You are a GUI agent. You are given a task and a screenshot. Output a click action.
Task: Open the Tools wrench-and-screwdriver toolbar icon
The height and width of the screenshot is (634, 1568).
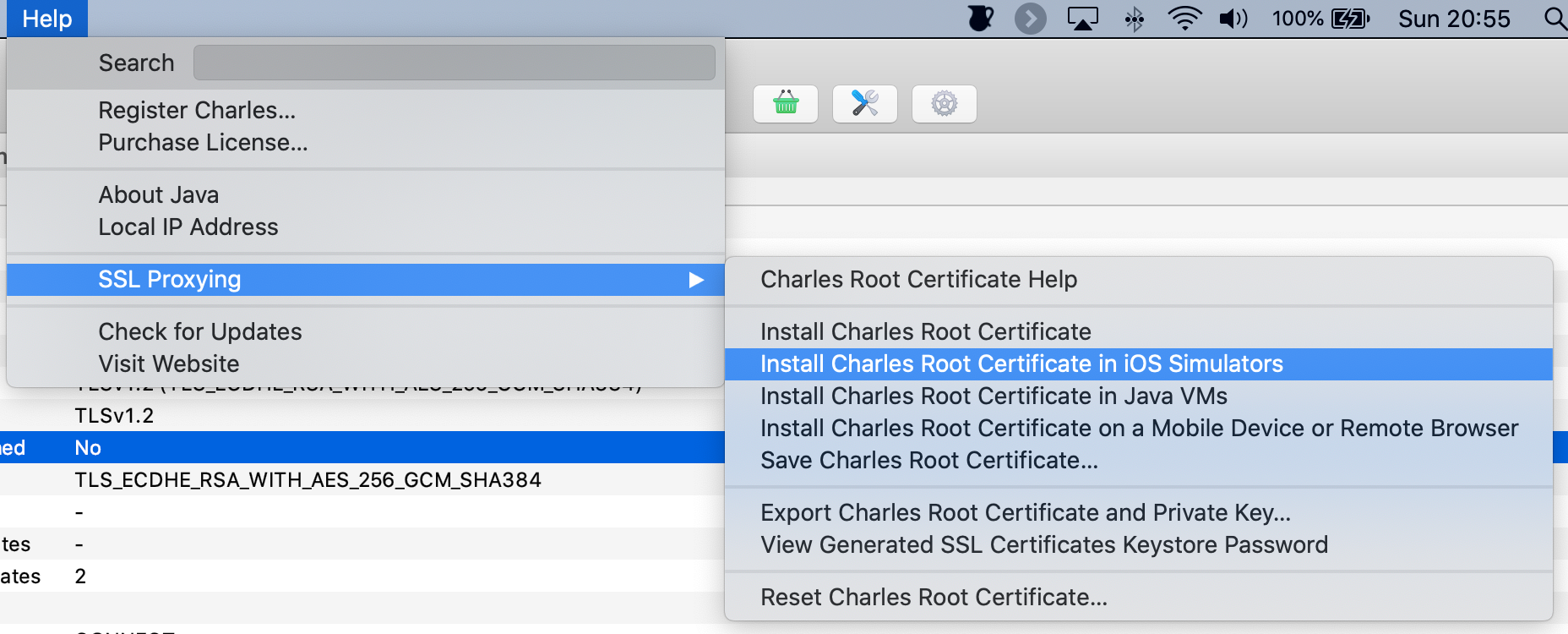[865, 104]
